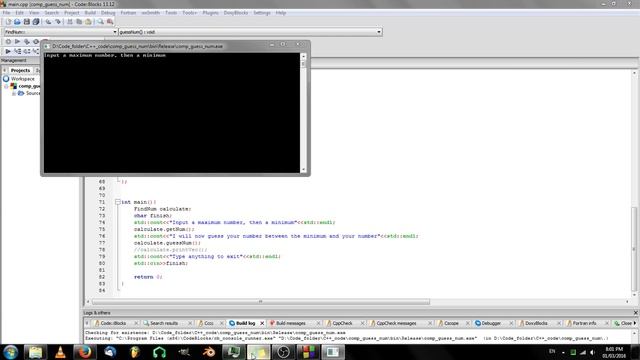Open the Build menu
This screenshot has height=360, width=640.
click(90, 13)
